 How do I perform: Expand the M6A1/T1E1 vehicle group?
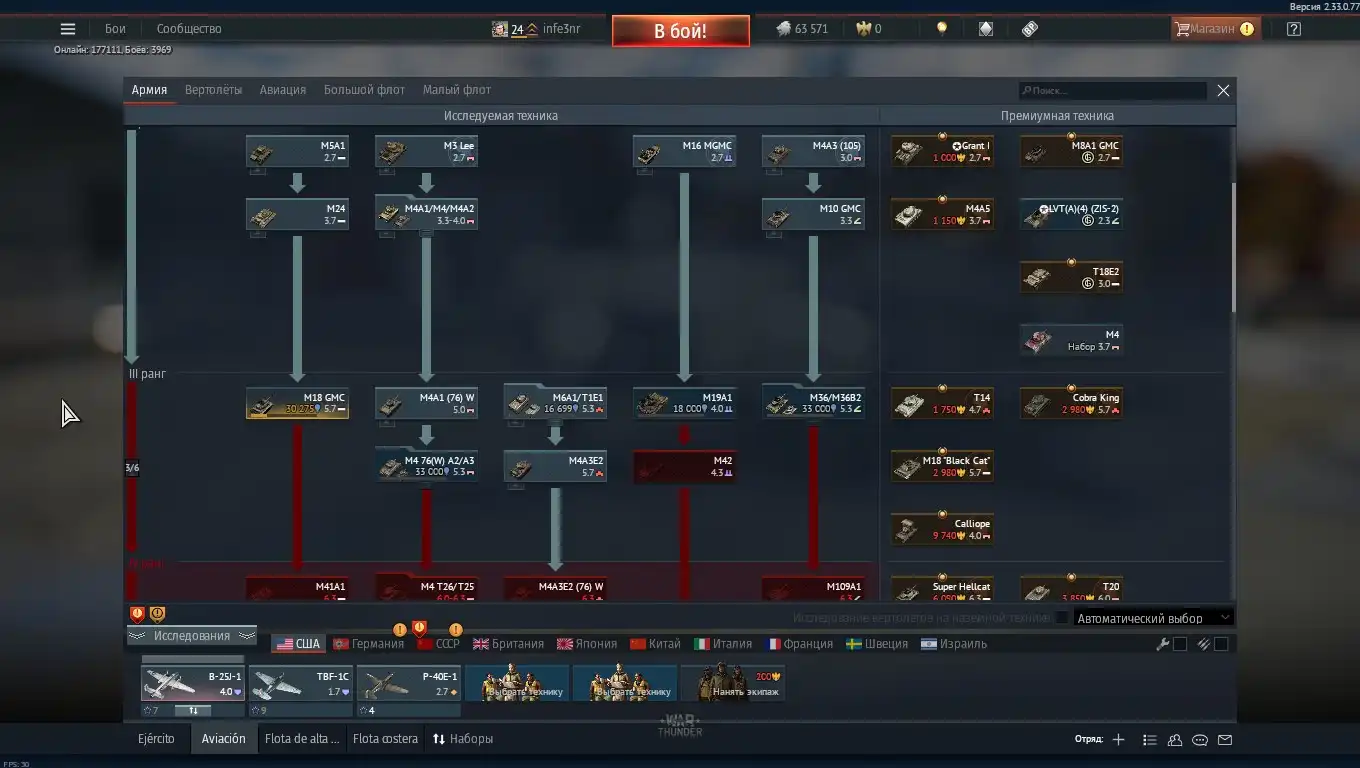tap(555, 403)
